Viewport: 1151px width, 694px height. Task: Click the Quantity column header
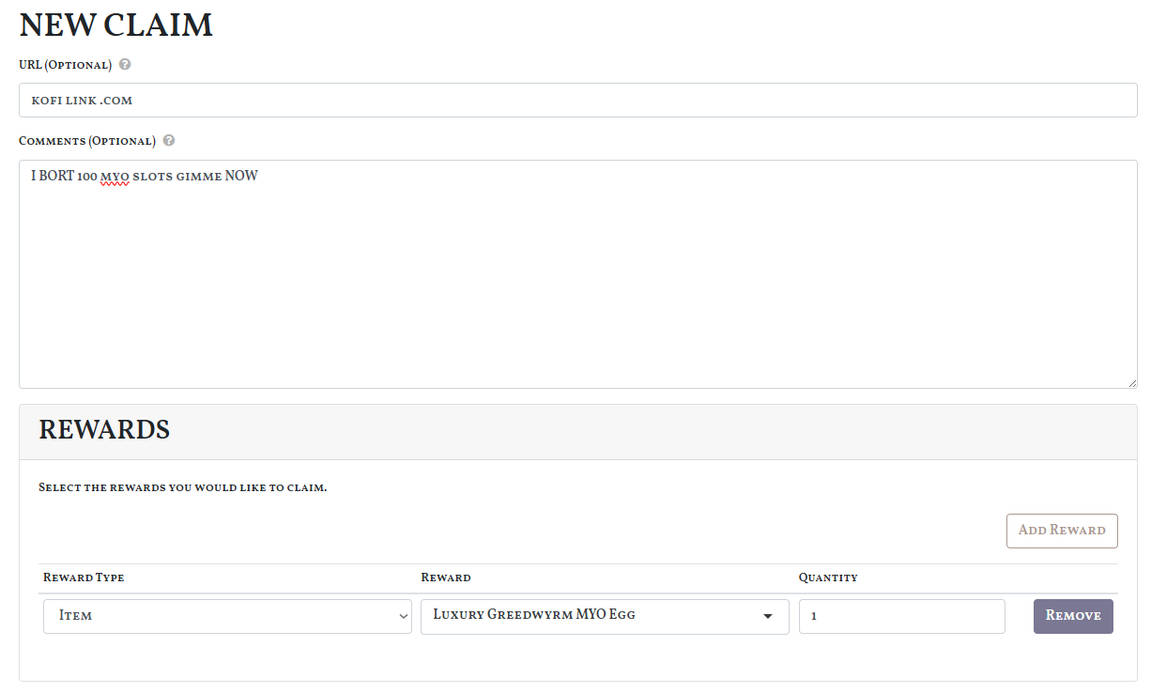pos(827,578)
